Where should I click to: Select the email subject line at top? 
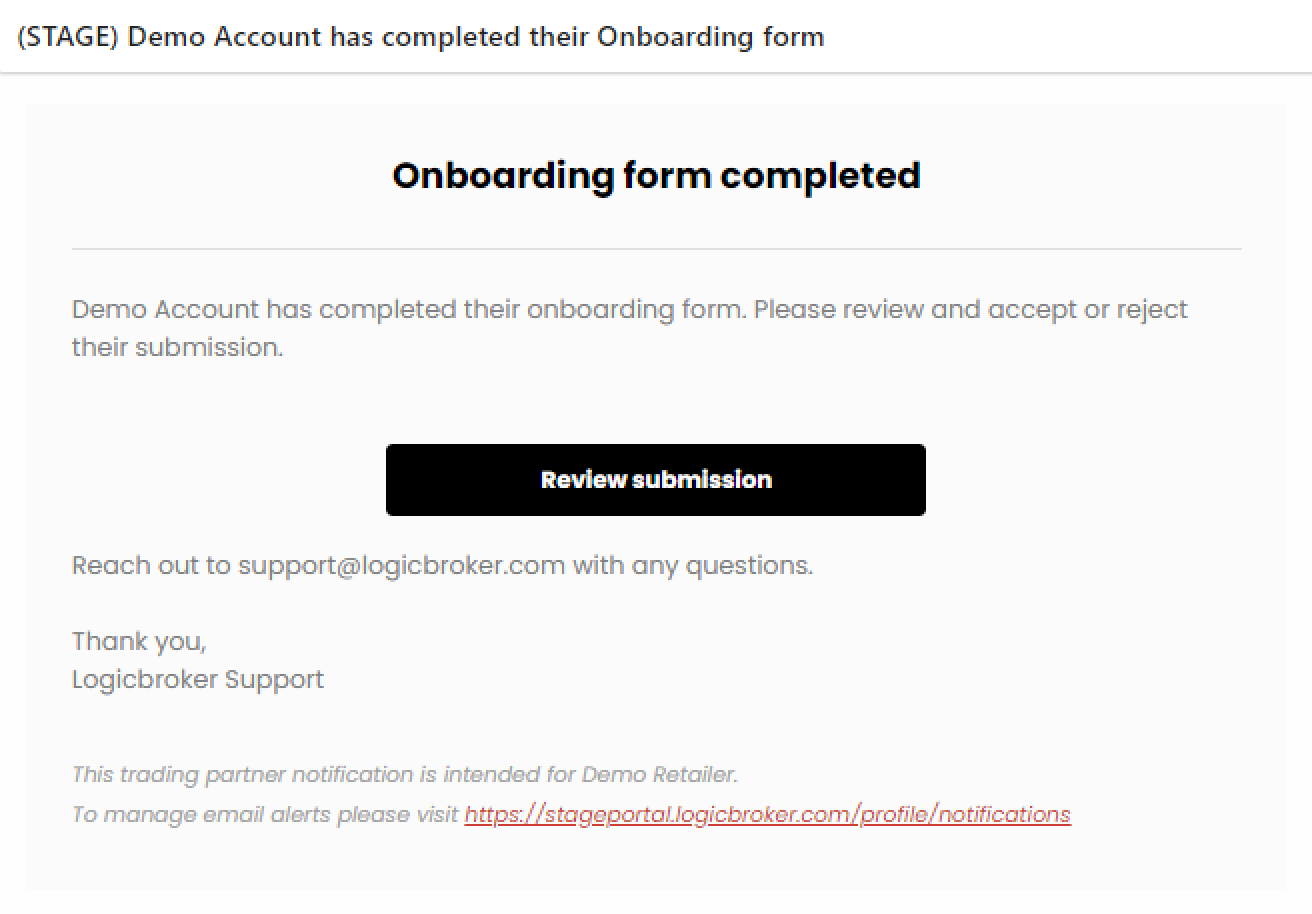[421, 37]
